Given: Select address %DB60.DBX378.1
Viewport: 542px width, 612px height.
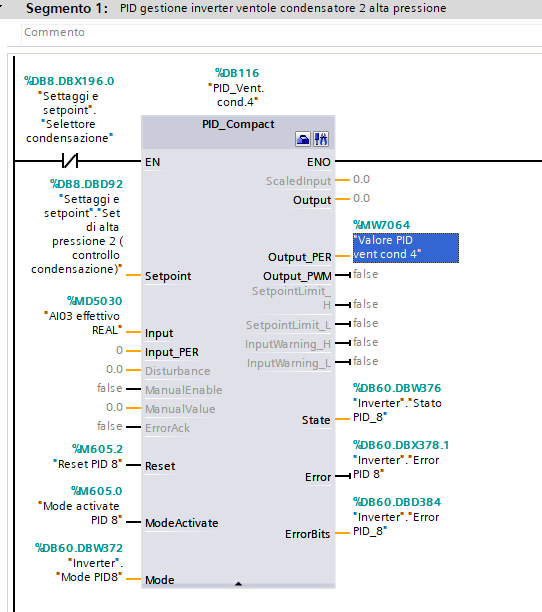Looking at the screenshot, I should pos(401,445).
